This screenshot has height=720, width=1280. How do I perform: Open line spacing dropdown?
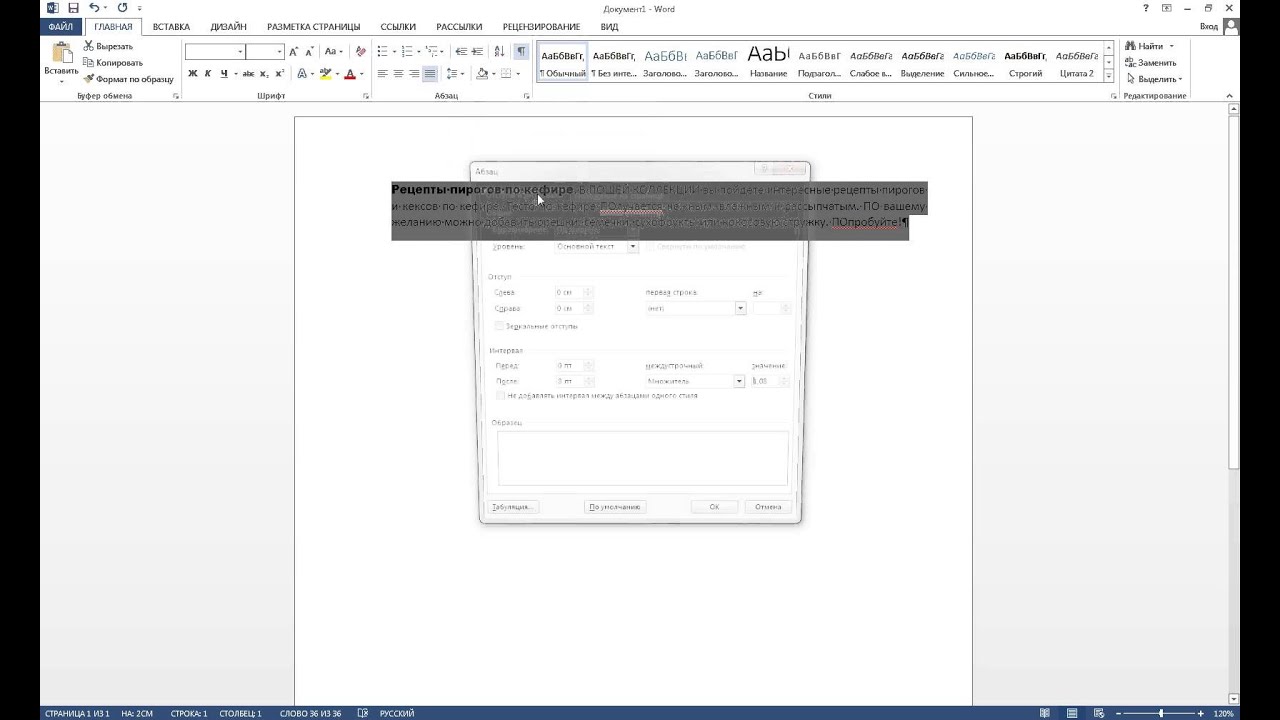[455, 73]
